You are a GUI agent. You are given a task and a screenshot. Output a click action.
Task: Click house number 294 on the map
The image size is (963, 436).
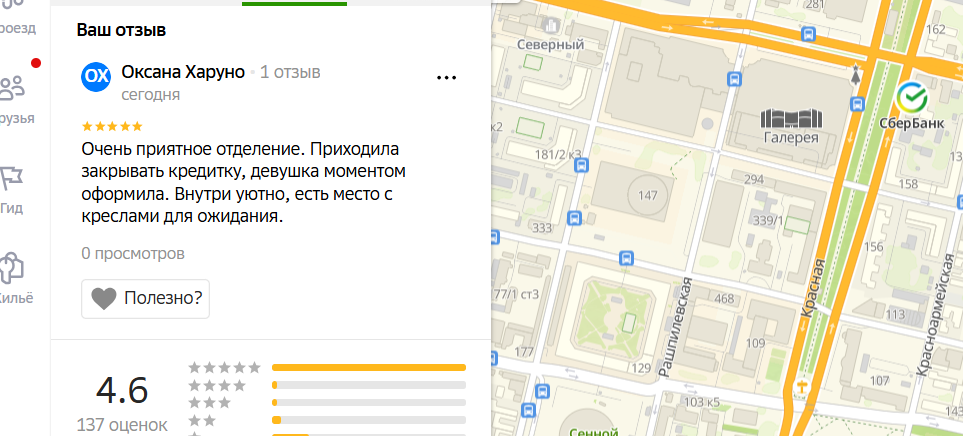click(754, 179)
